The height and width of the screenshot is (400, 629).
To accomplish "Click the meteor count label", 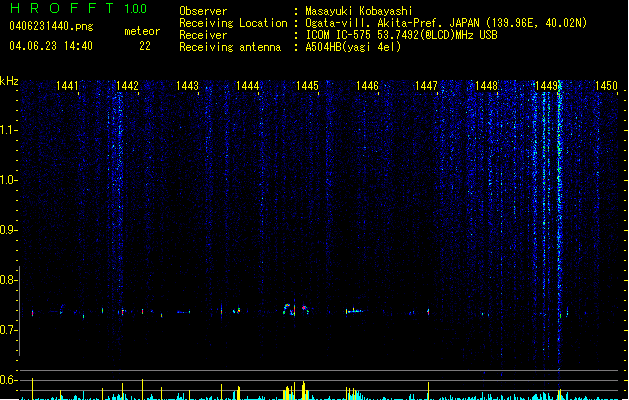I will tap(142, 31).
